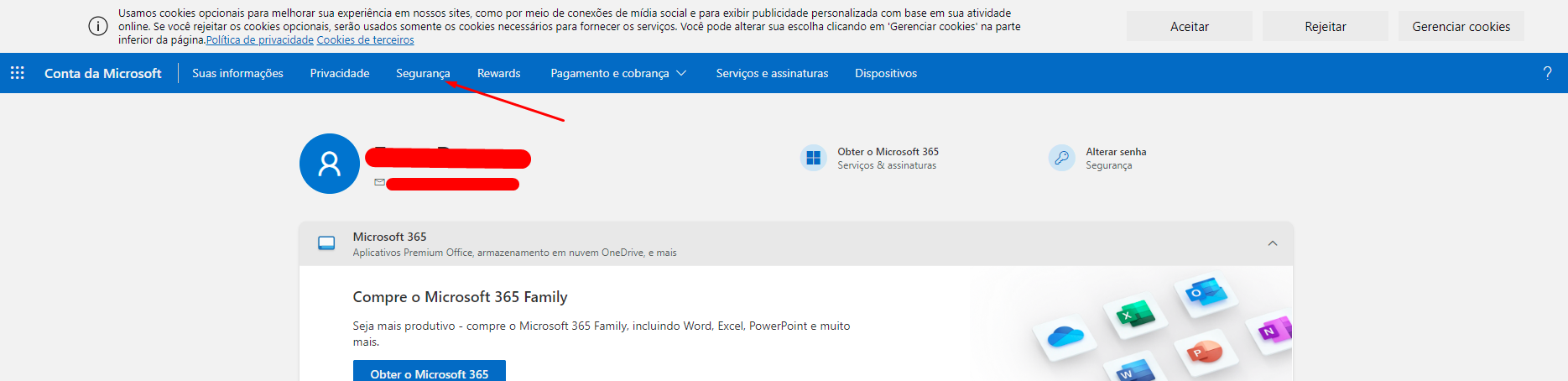This screenshot has height=381, width=1568.
Task: Click the key icon for Alterar senha
Action: [1061, 158]
